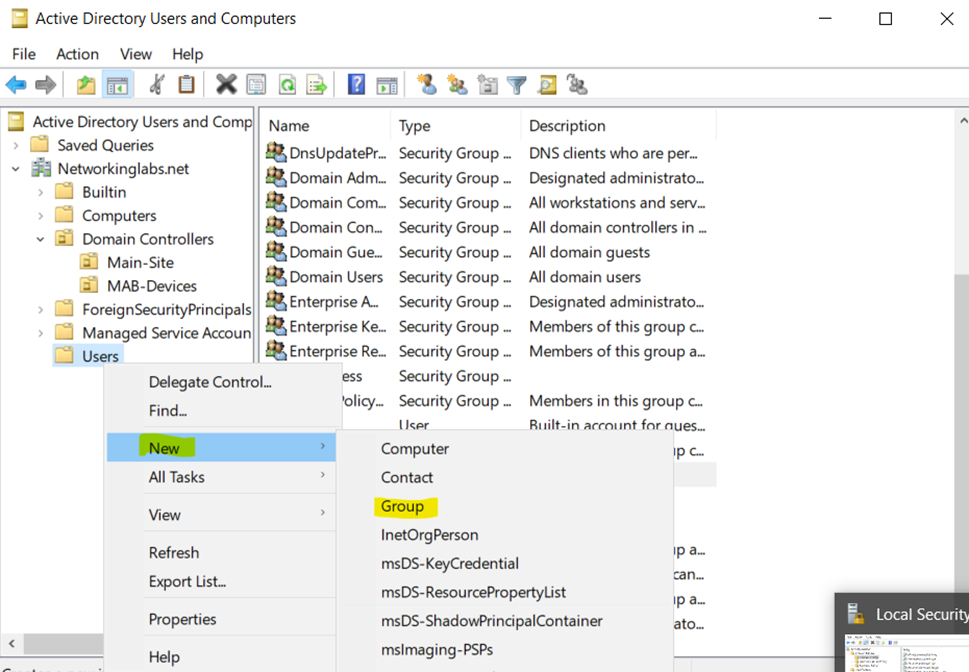The width and height of the screenshot is (969, 672).
Task: Select msDS-KeyCredential in New submenu
Action: (505, 563)
